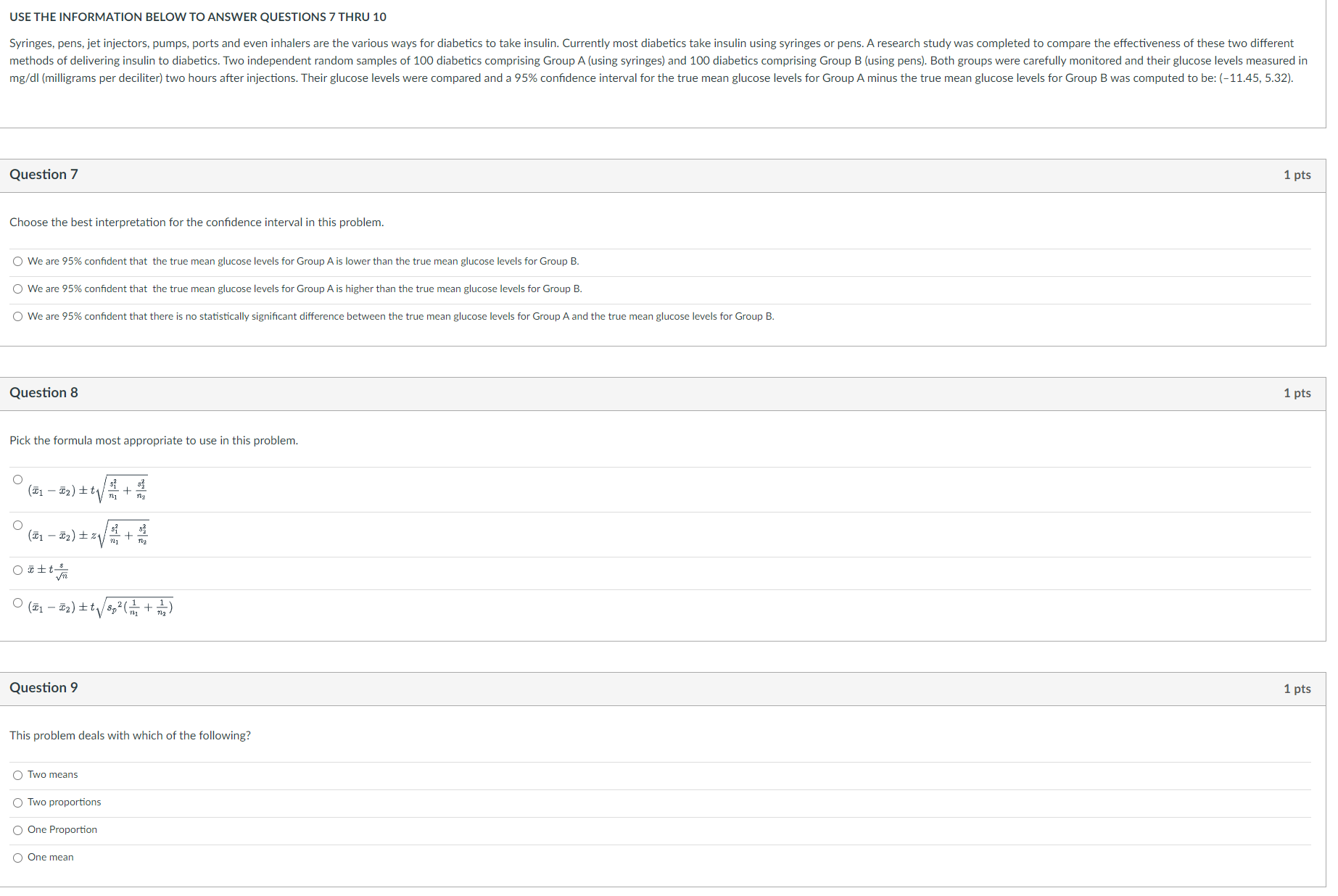Select unpooled t formula with s1²/n1 + s2²/n2

[x=18, y=480]
